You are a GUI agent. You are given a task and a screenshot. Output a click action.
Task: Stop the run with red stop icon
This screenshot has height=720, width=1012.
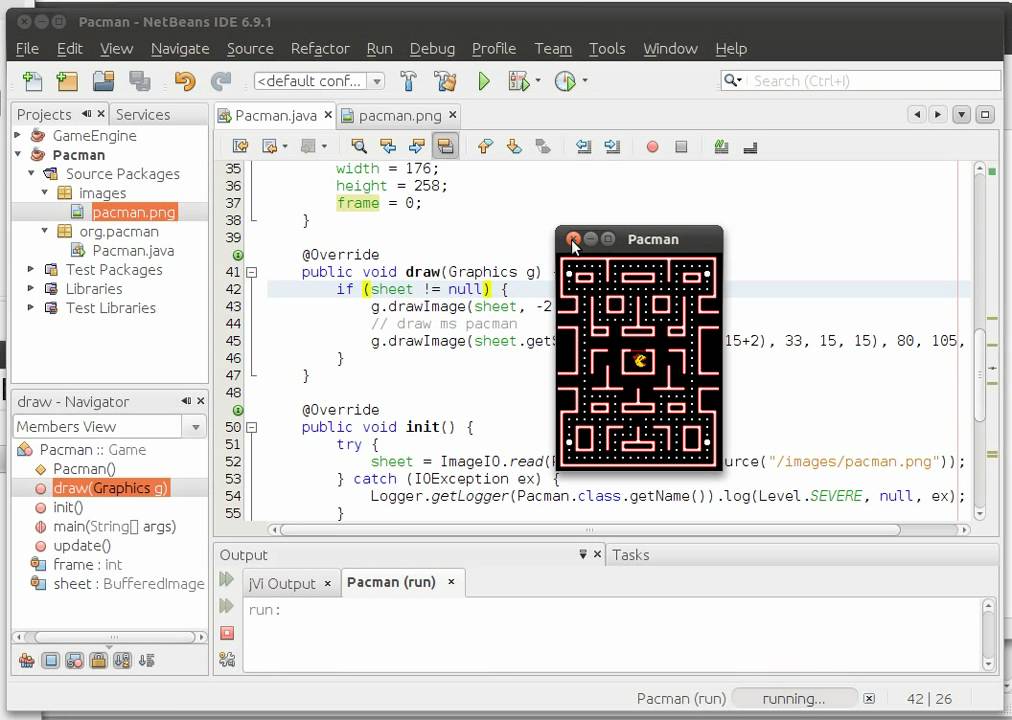pyautogui.click(x=227, y=632)
